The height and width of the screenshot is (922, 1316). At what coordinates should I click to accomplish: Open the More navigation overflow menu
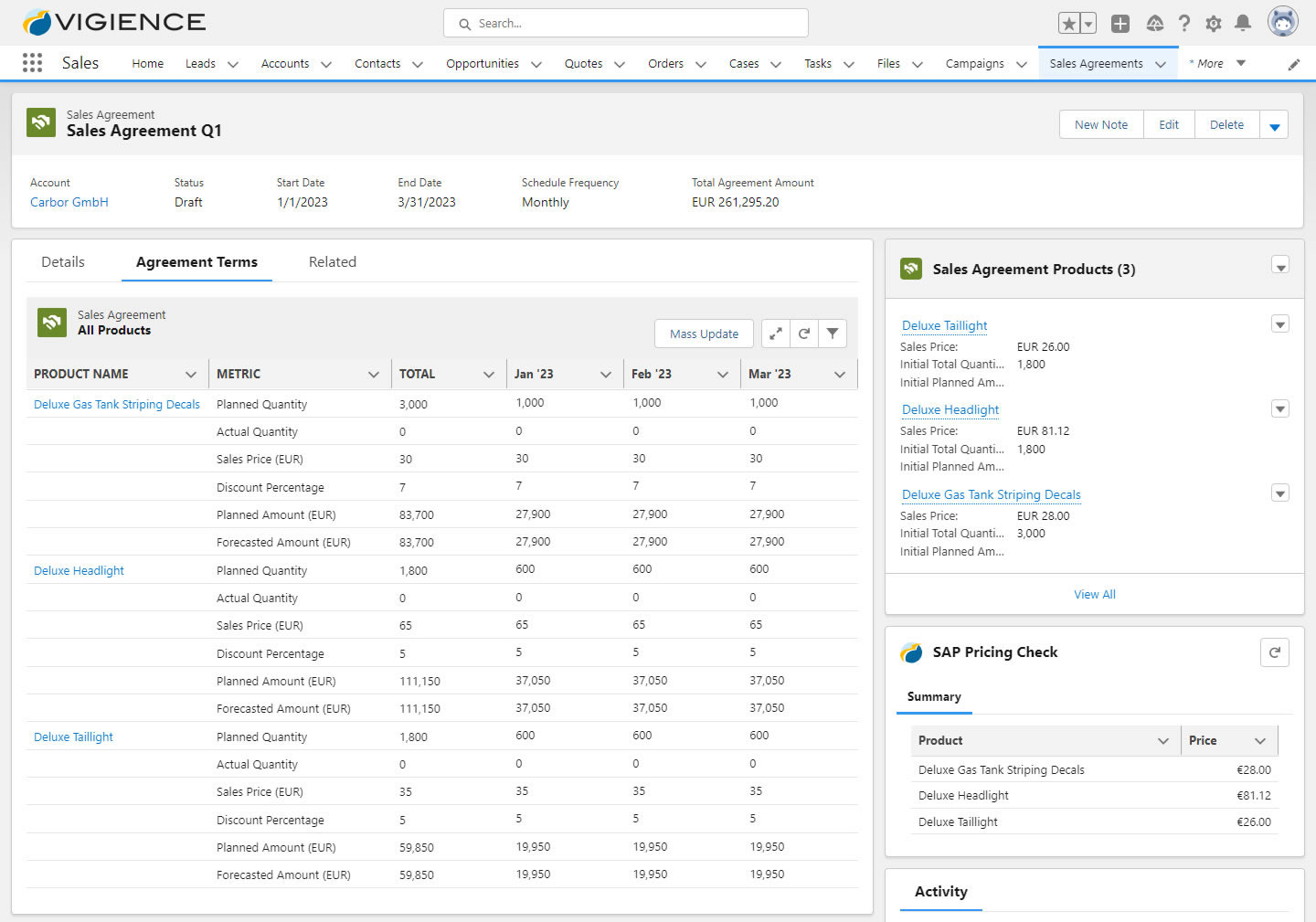click(x=1217, y=64)
